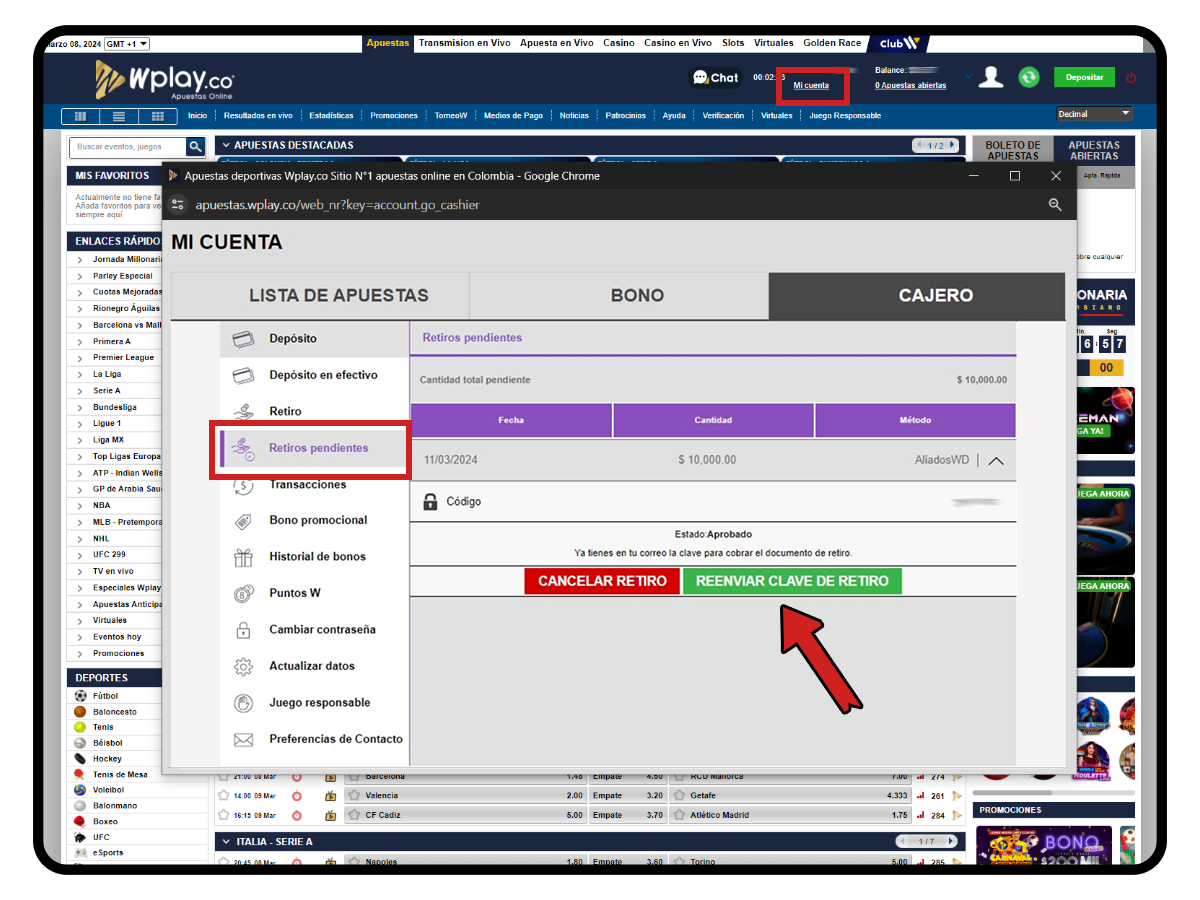The width and height of the screenshot is (1200, 900).
Task: Open the Chat support icon
Action: point(715,78)
